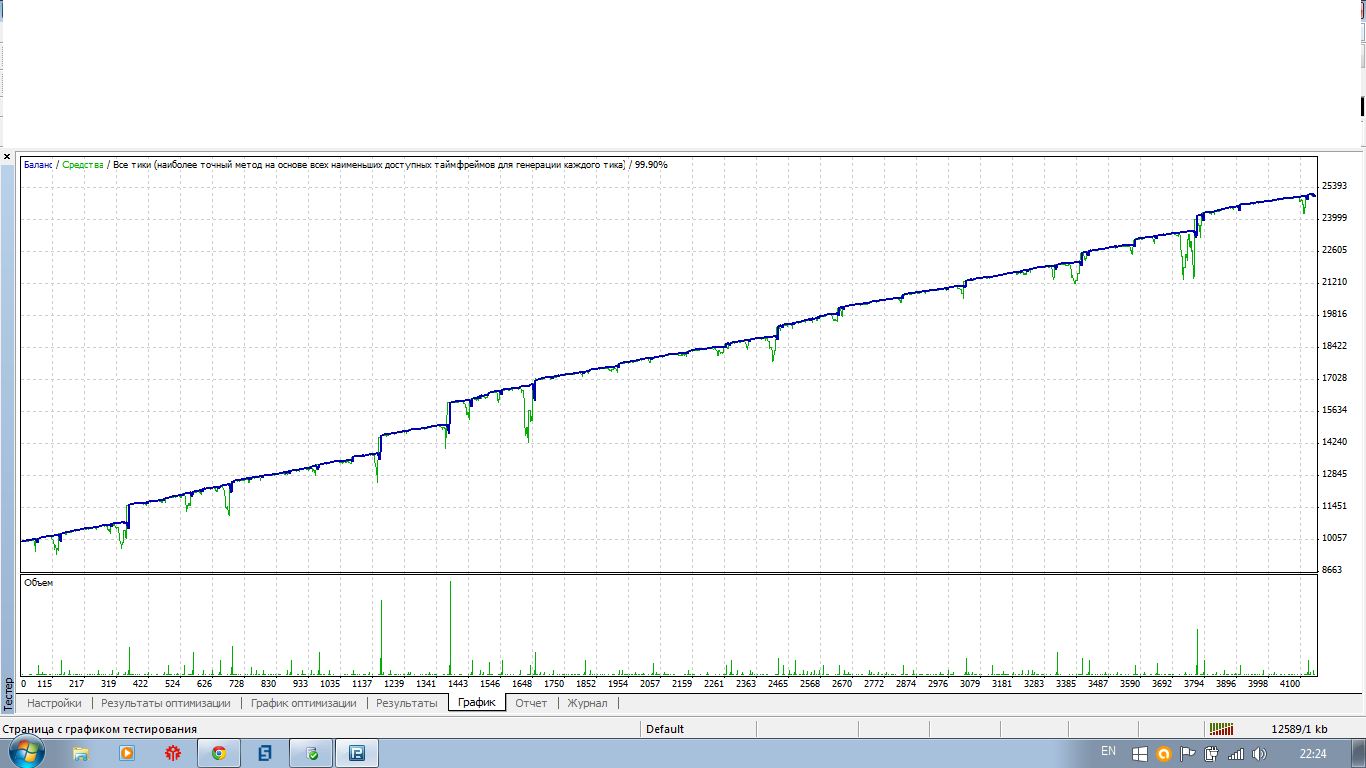Click the Баланс legend label
Image resolution: width=1366 pixels, height=768 pixels.
click(x=39, y=164)
